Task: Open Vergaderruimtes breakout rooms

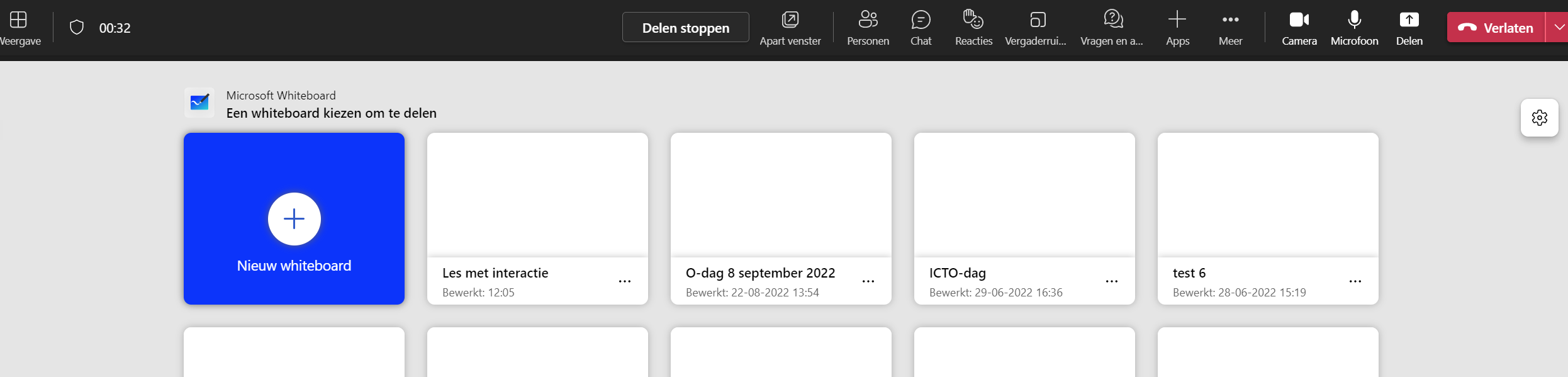Action: [1036, 28]
